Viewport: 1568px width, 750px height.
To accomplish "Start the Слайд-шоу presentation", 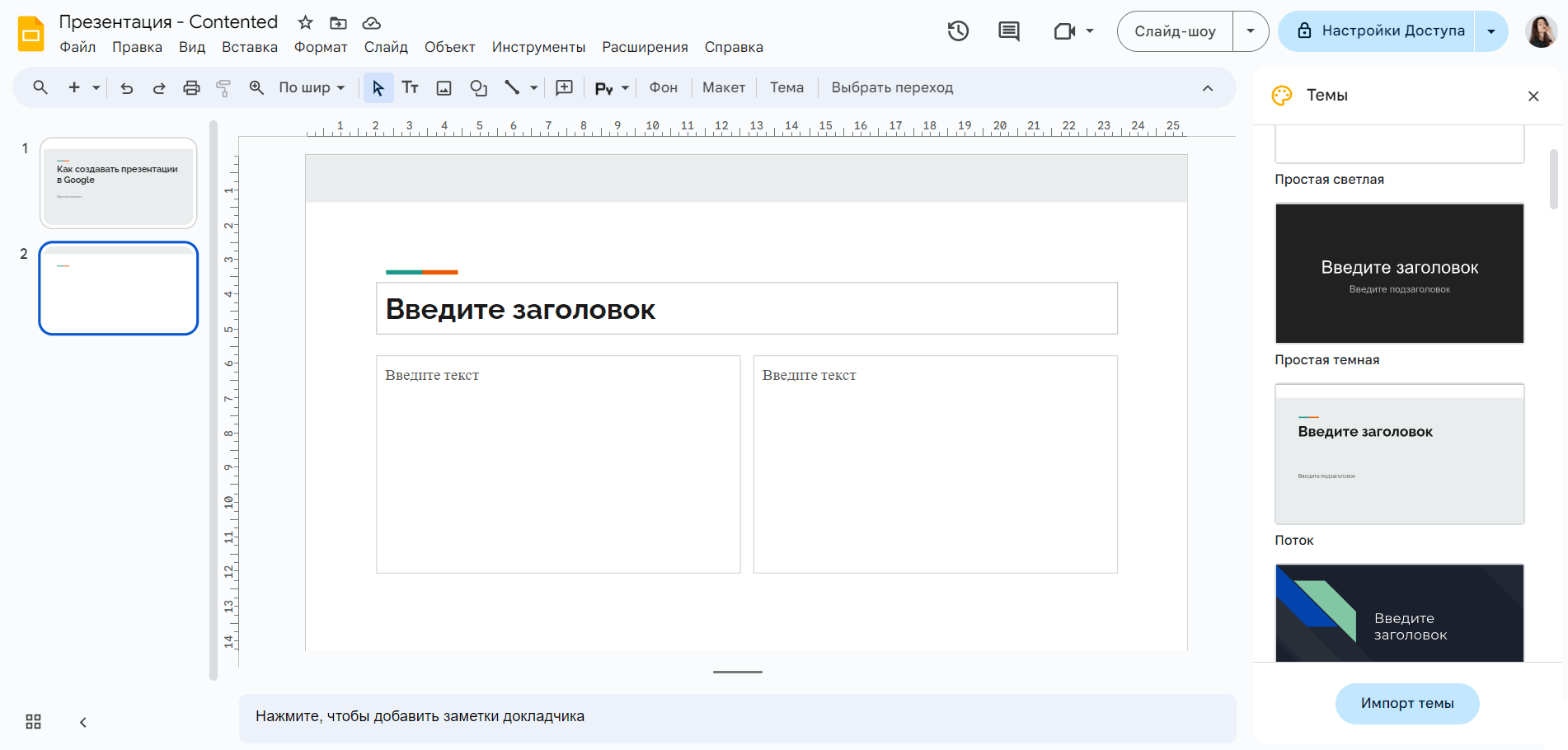I will [x=1175, y=31].
